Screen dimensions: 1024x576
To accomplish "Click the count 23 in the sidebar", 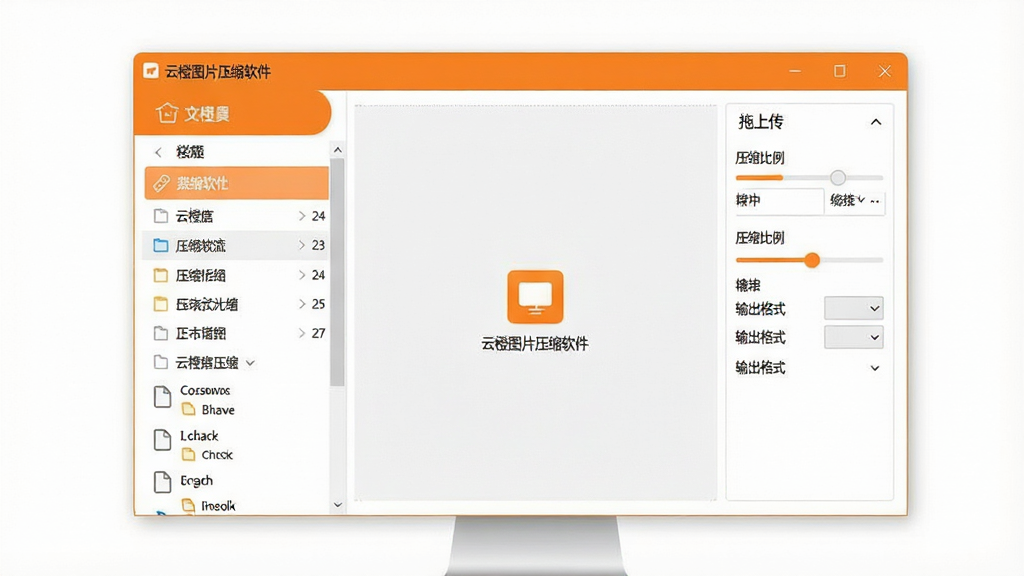I will click(x=318, y=245).
